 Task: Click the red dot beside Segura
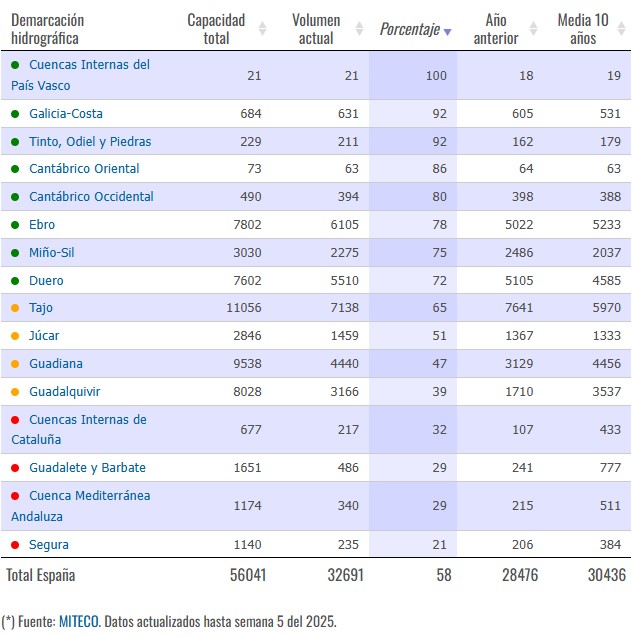[15, 545]
